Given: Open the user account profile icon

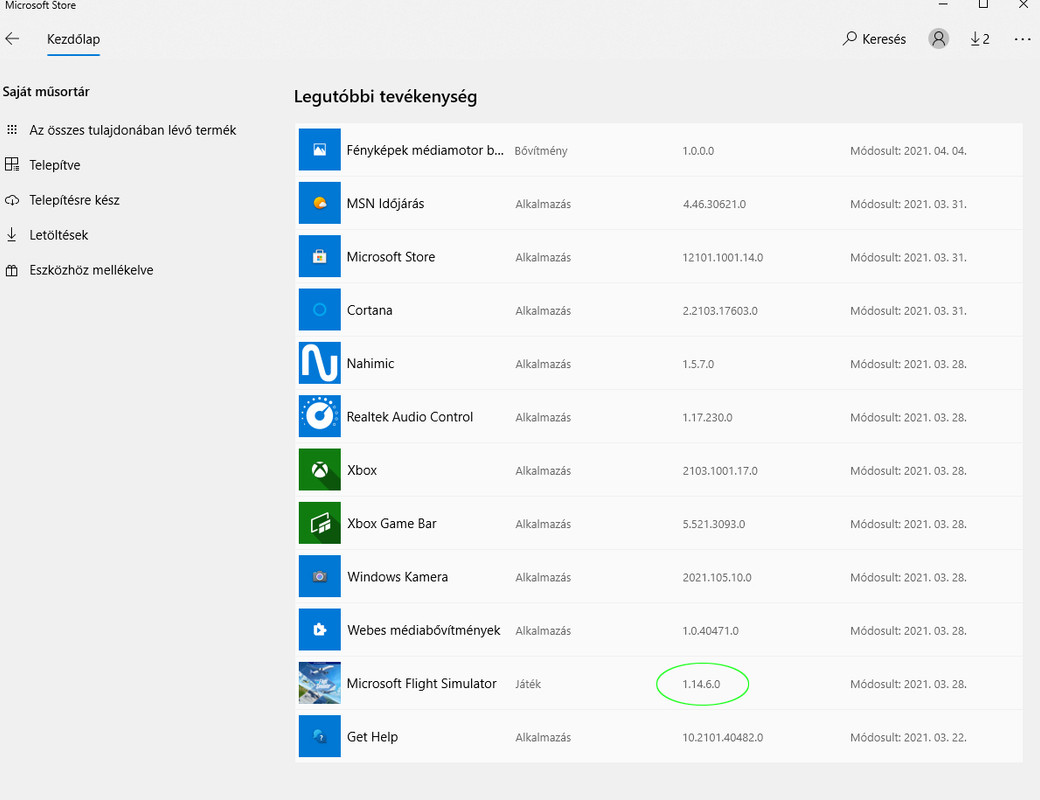Looking at the screenshot, I should point(939,38).
